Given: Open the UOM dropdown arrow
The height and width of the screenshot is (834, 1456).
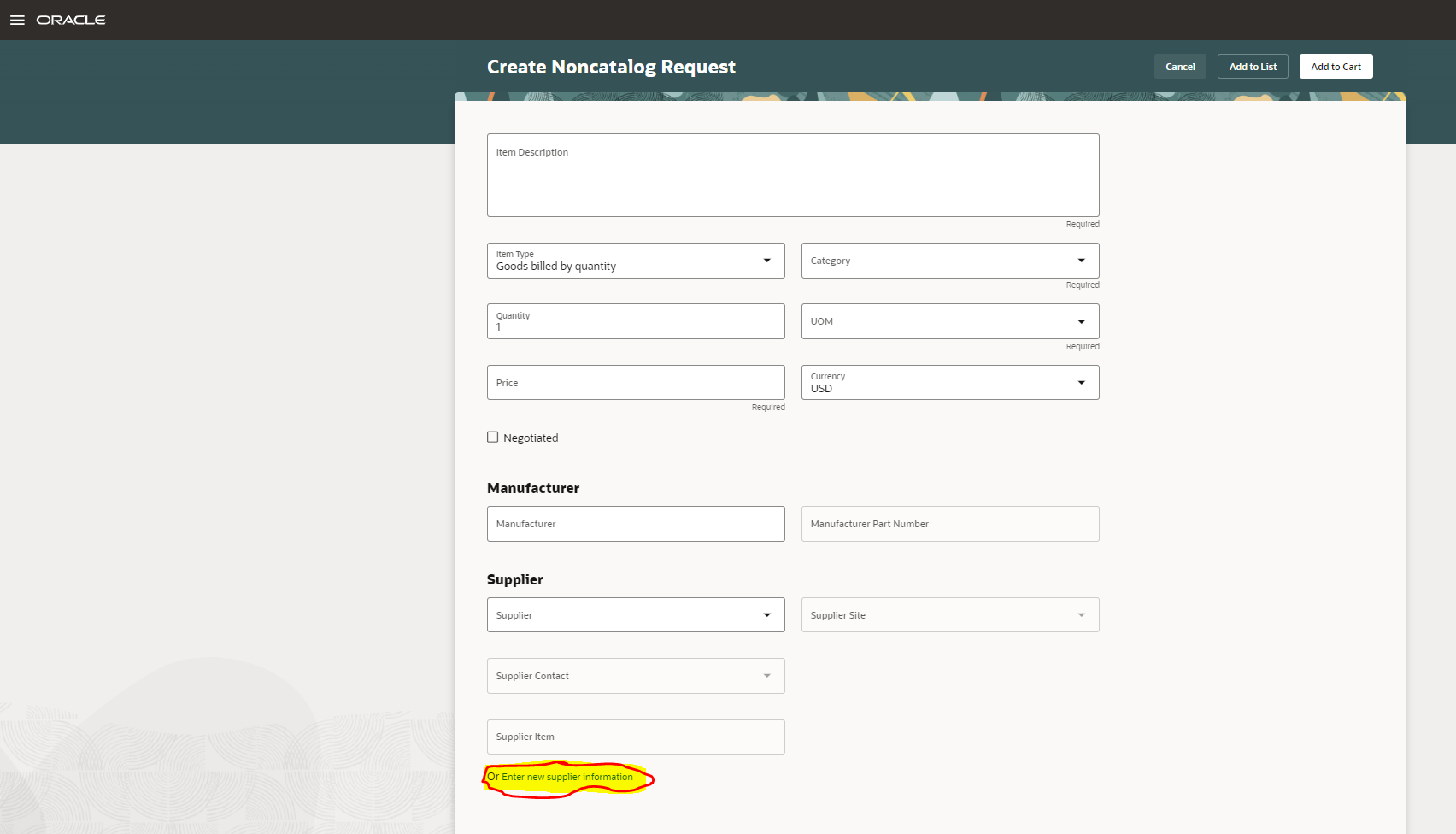Looking at the screenshot, I should (x=1081, y=321).
